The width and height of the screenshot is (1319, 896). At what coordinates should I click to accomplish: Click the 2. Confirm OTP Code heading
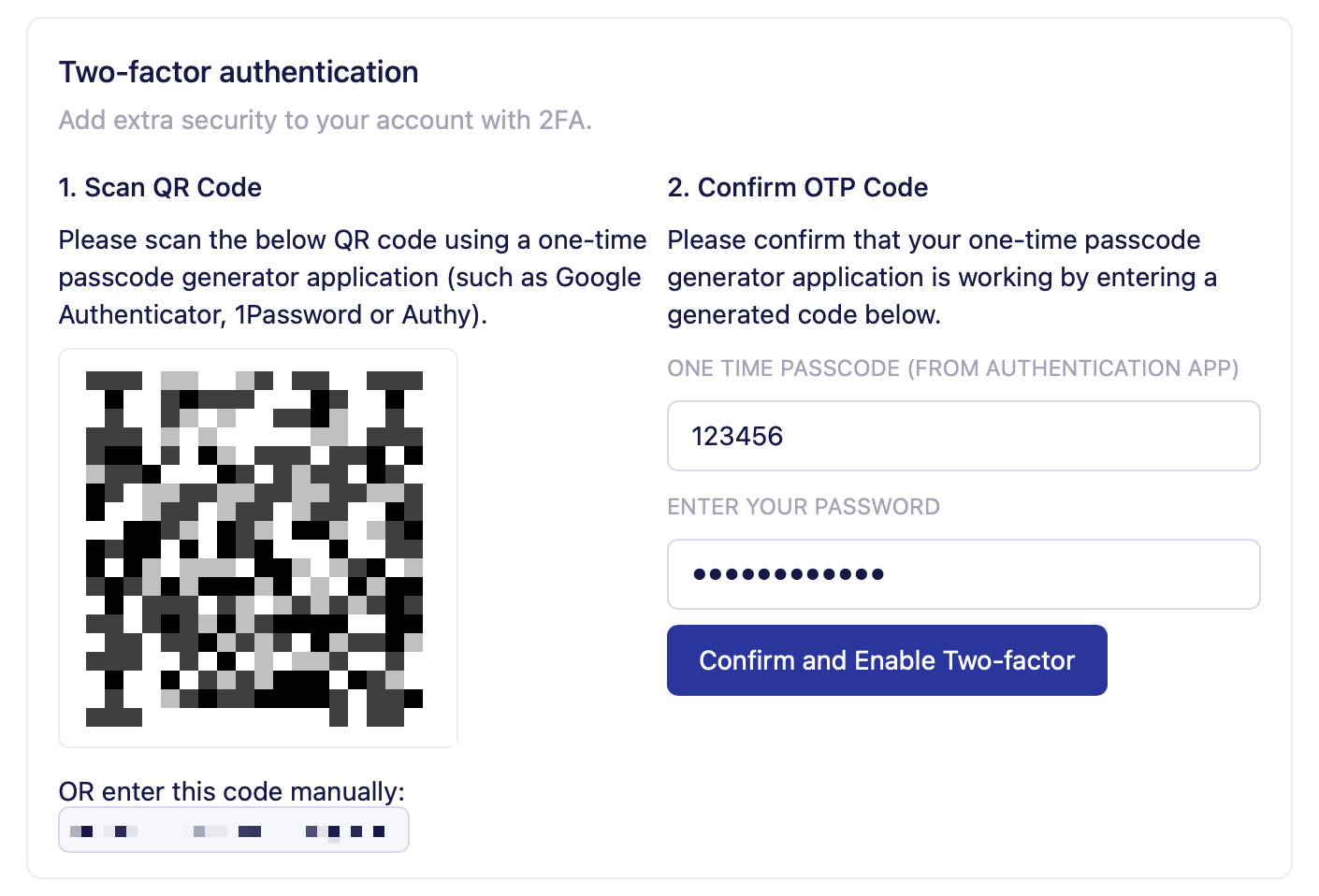[x=797, y=187]
